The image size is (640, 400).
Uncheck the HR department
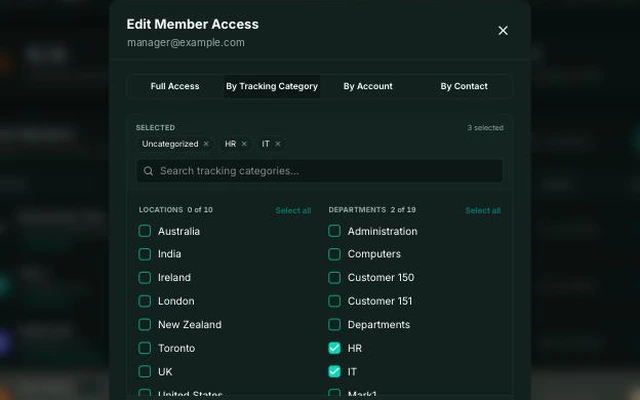pyautogui.click(x=334, y=348)
